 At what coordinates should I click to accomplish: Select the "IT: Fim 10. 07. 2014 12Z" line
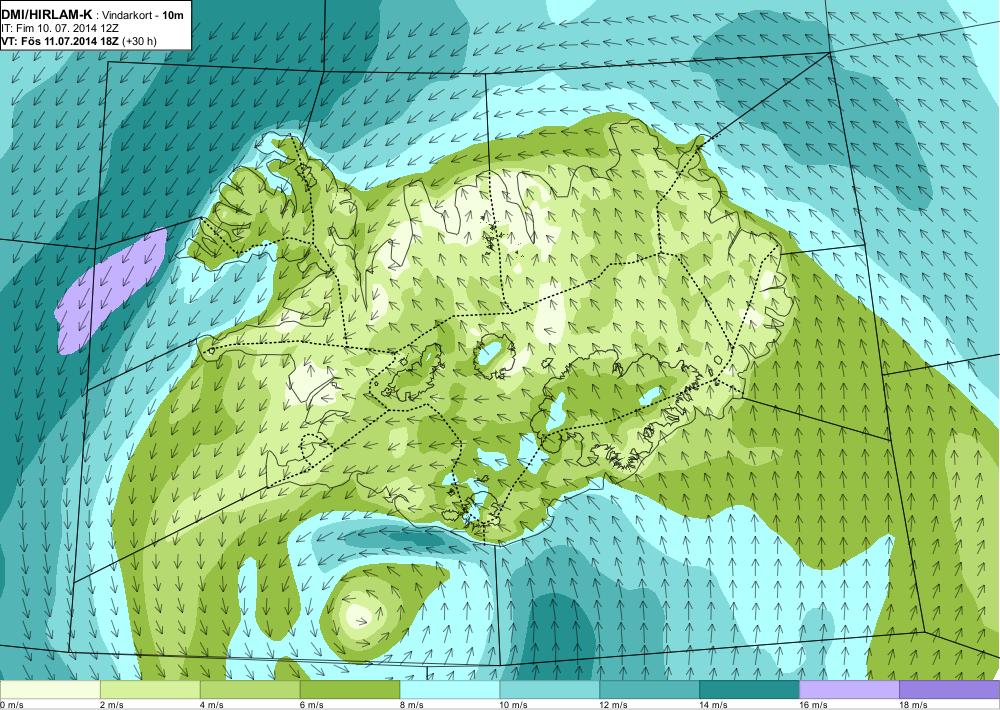click(60, 28)
